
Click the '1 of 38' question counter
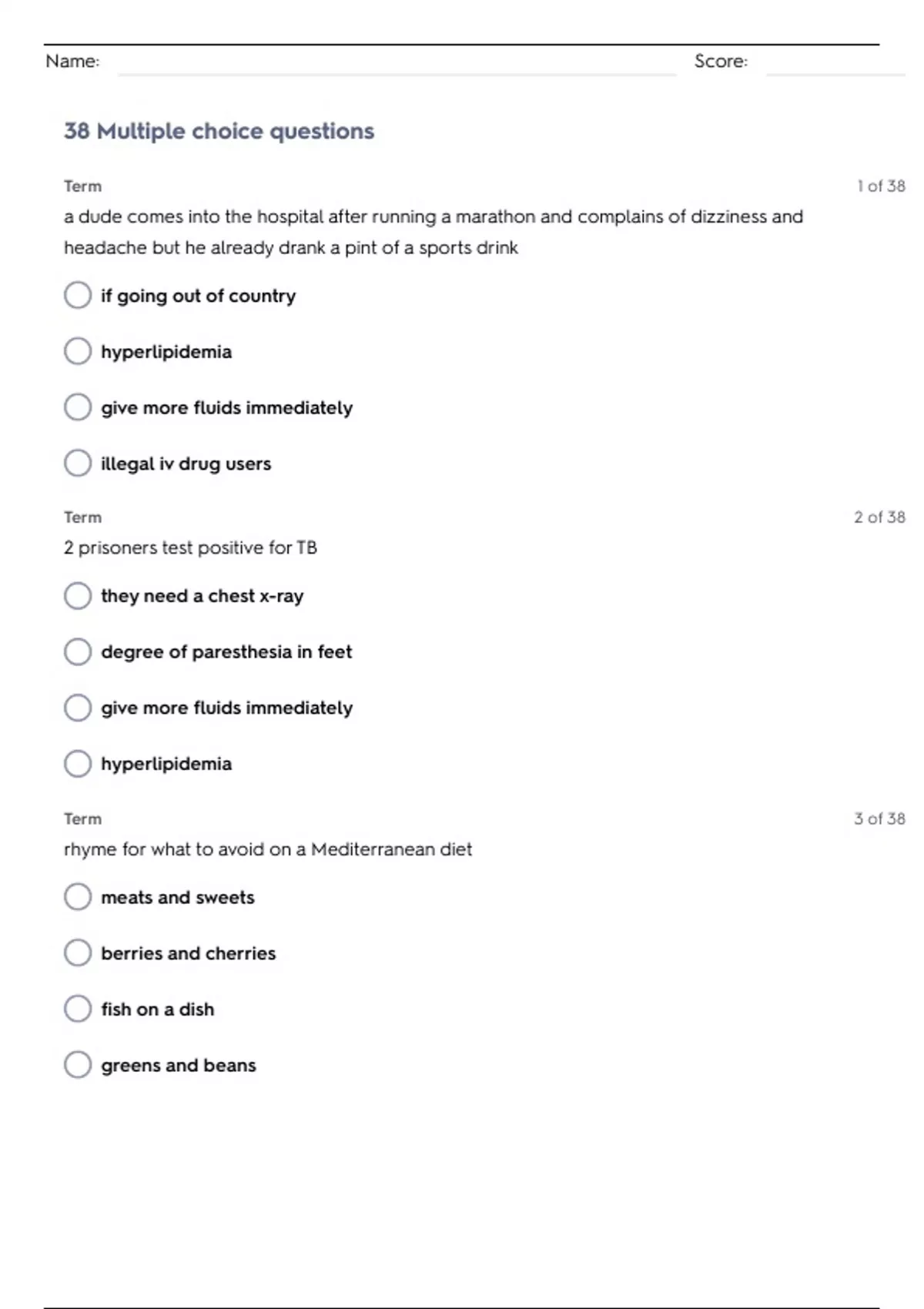[880, 186]
